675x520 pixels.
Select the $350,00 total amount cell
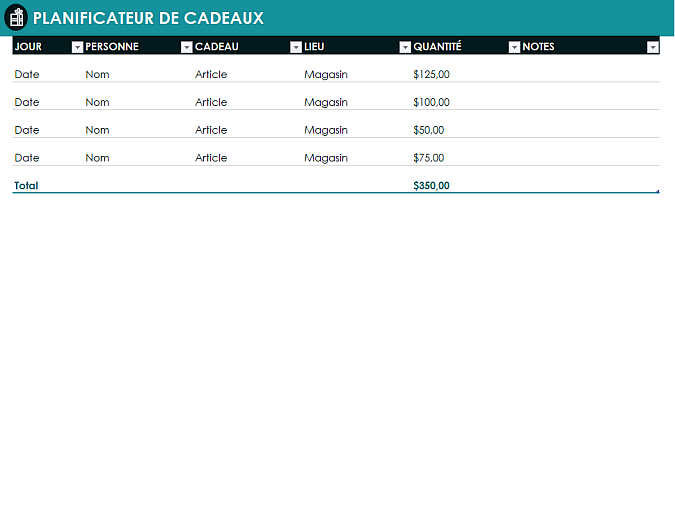[431, 186]
